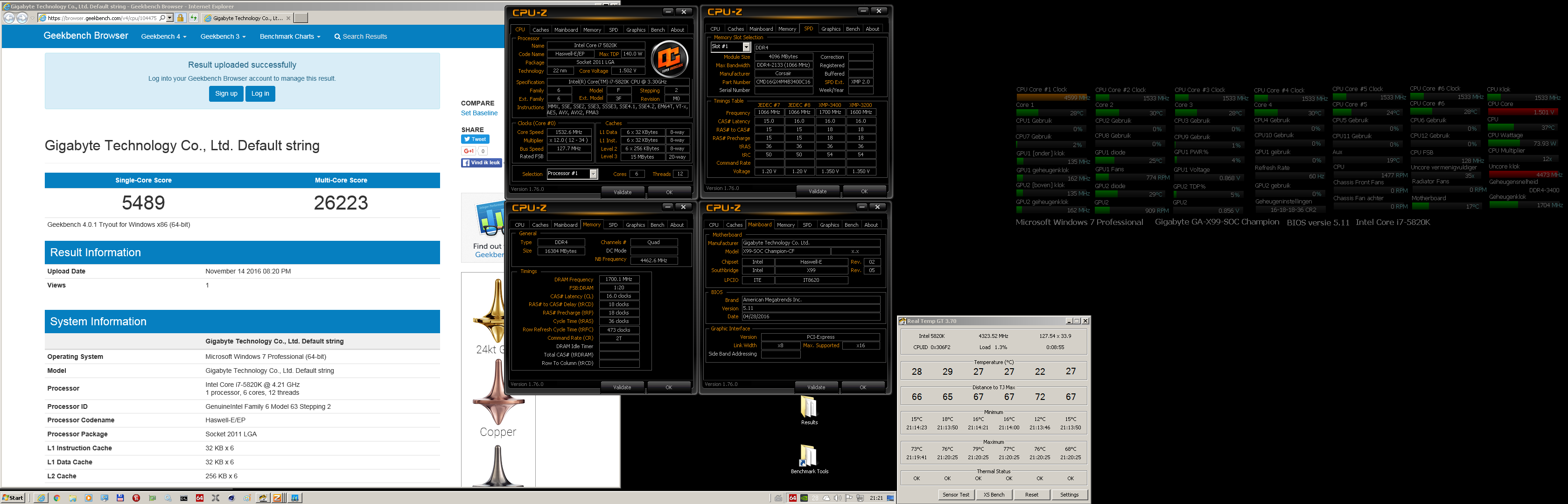This screenshot has width=1568, height=504.
Task: Click the Show Desktop icon beside the clock
Action: click(x=890, y=498)
